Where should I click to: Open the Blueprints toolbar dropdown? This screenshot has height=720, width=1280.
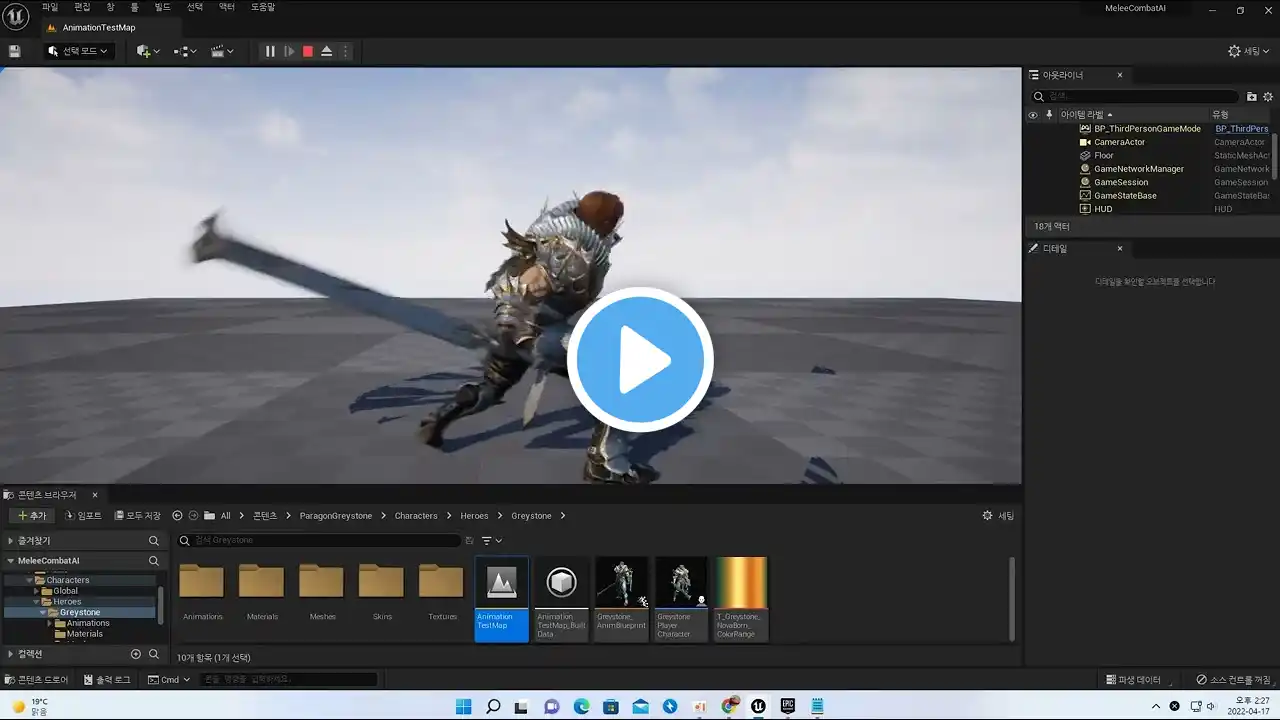click(185, 51)
